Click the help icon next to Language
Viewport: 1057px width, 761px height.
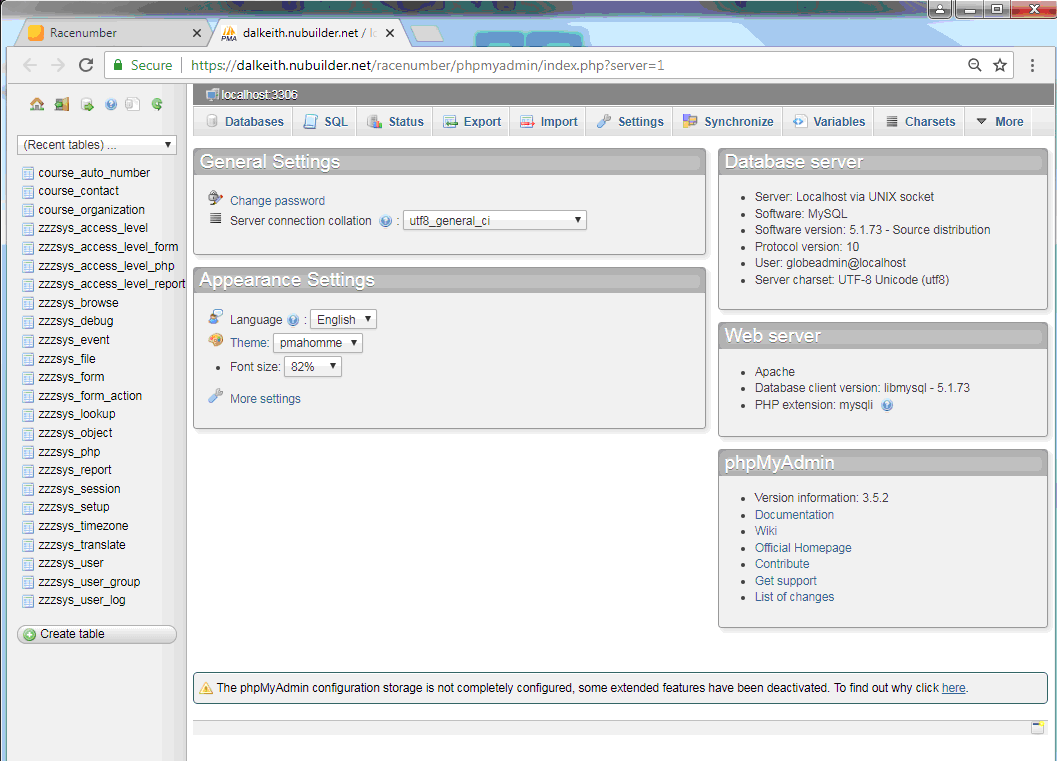tap(293, 320)
